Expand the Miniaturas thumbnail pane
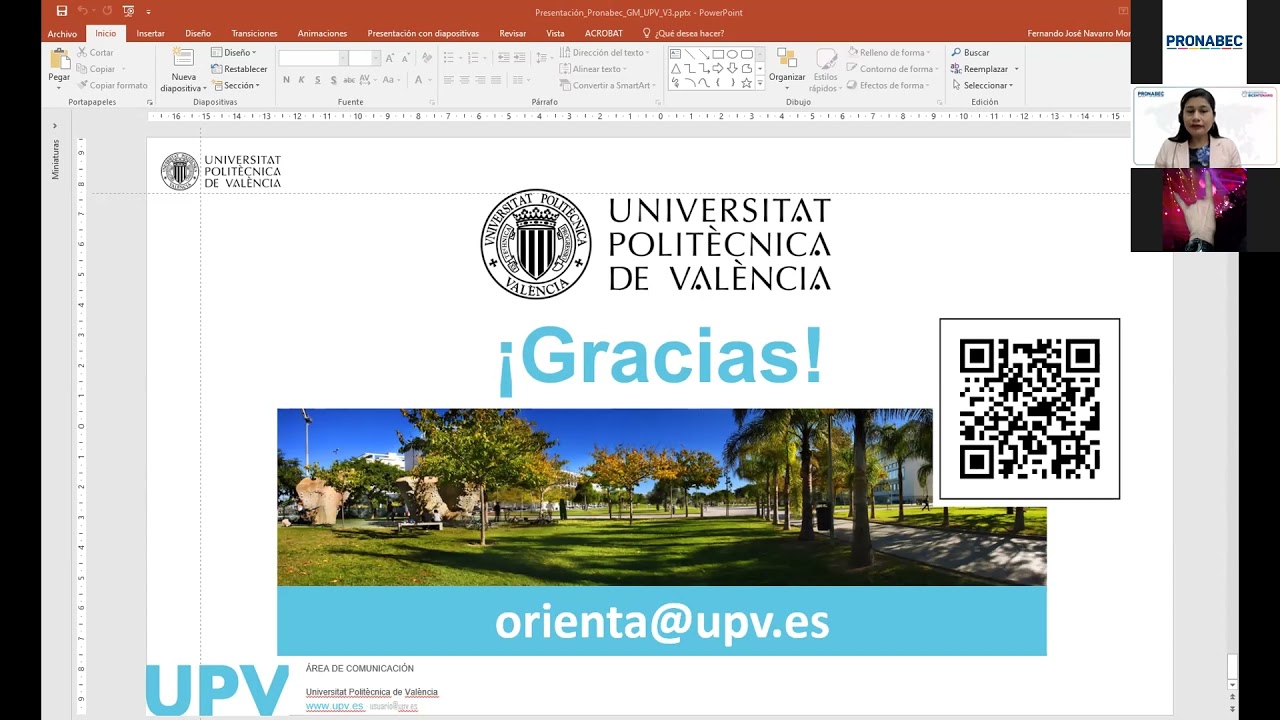Image resolution: width=1280 pixels, height=720 pixels. pyautogui.click(x=55, y=126)
